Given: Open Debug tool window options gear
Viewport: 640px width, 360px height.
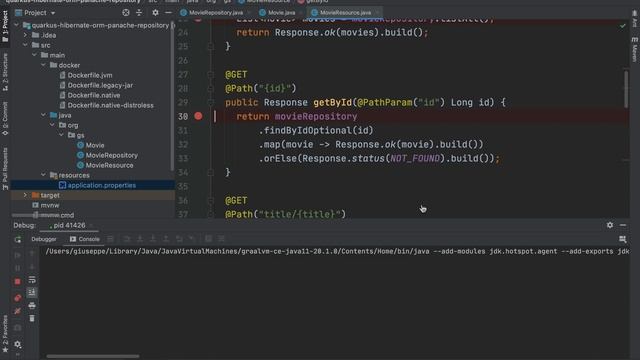Looking at the screenshot, I should tap(610, 225).
